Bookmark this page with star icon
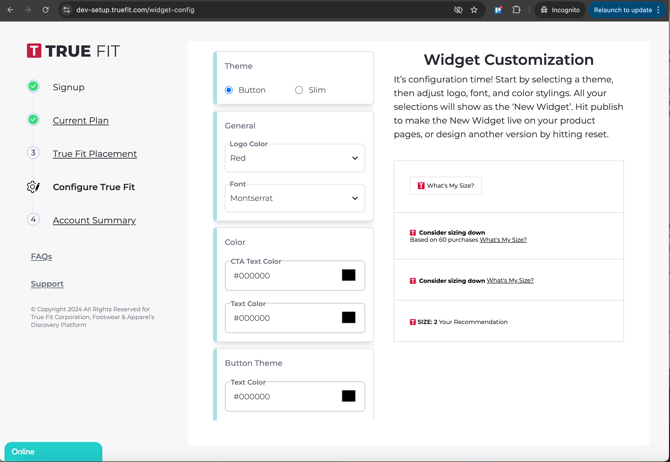The image size is (670, 462). (474, 10)
